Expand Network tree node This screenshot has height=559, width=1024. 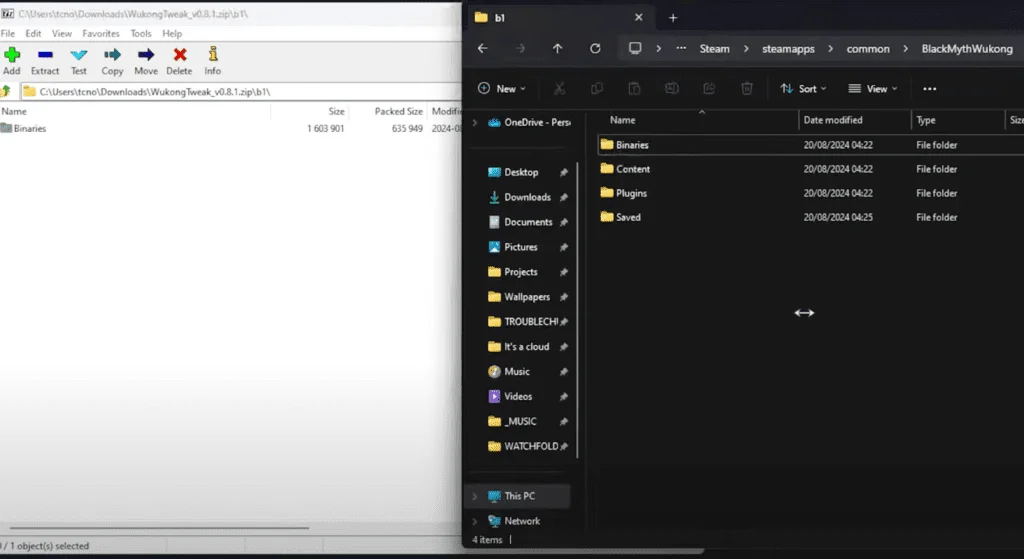(x=475, y=521)
